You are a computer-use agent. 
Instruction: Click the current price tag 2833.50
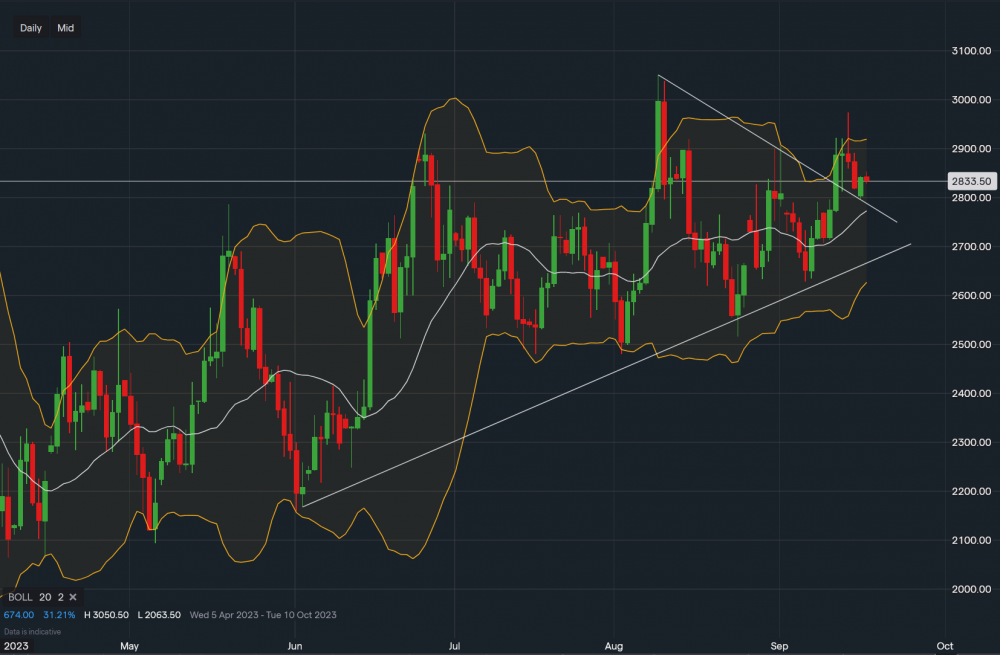(970, 181)
